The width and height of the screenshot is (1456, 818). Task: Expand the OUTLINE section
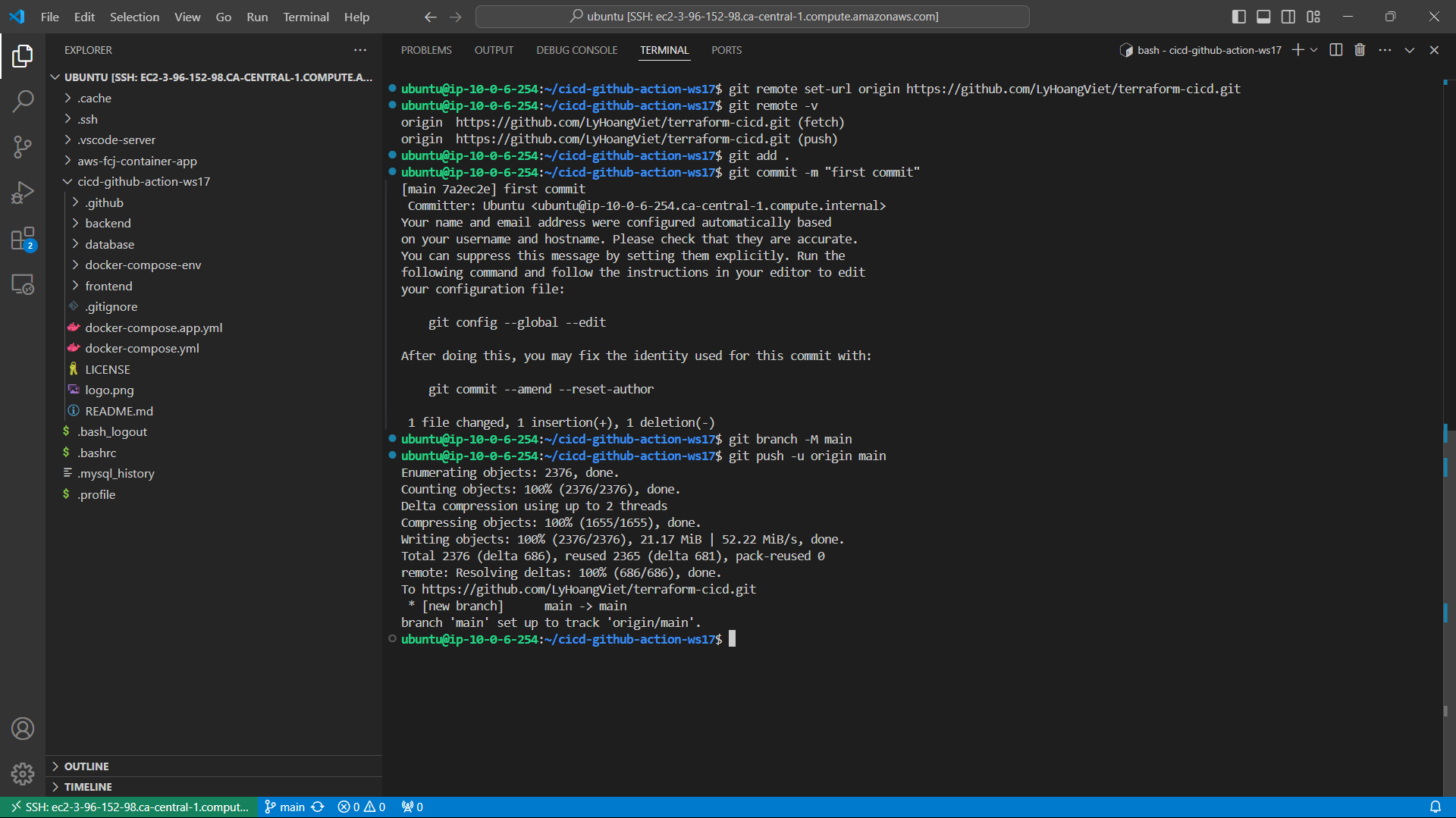tap(214, 766)
